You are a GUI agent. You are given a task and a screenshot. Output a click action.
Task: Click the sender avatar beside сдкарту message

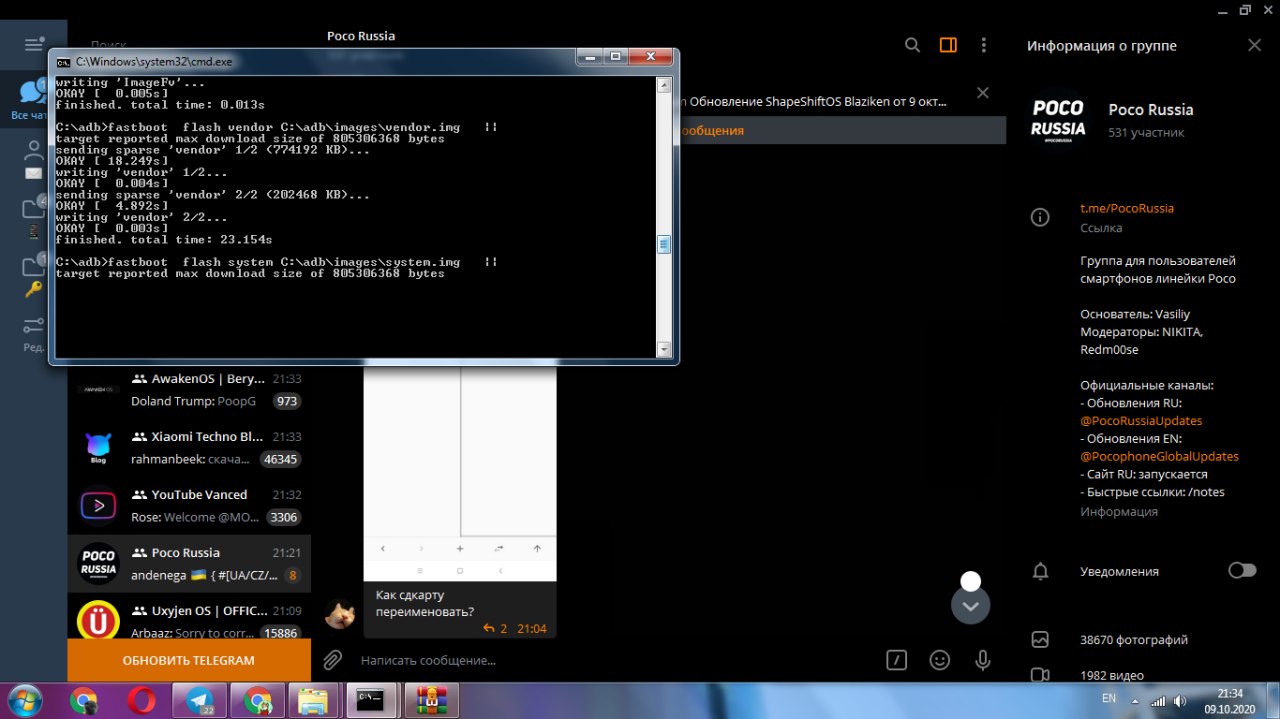[340, 614]
